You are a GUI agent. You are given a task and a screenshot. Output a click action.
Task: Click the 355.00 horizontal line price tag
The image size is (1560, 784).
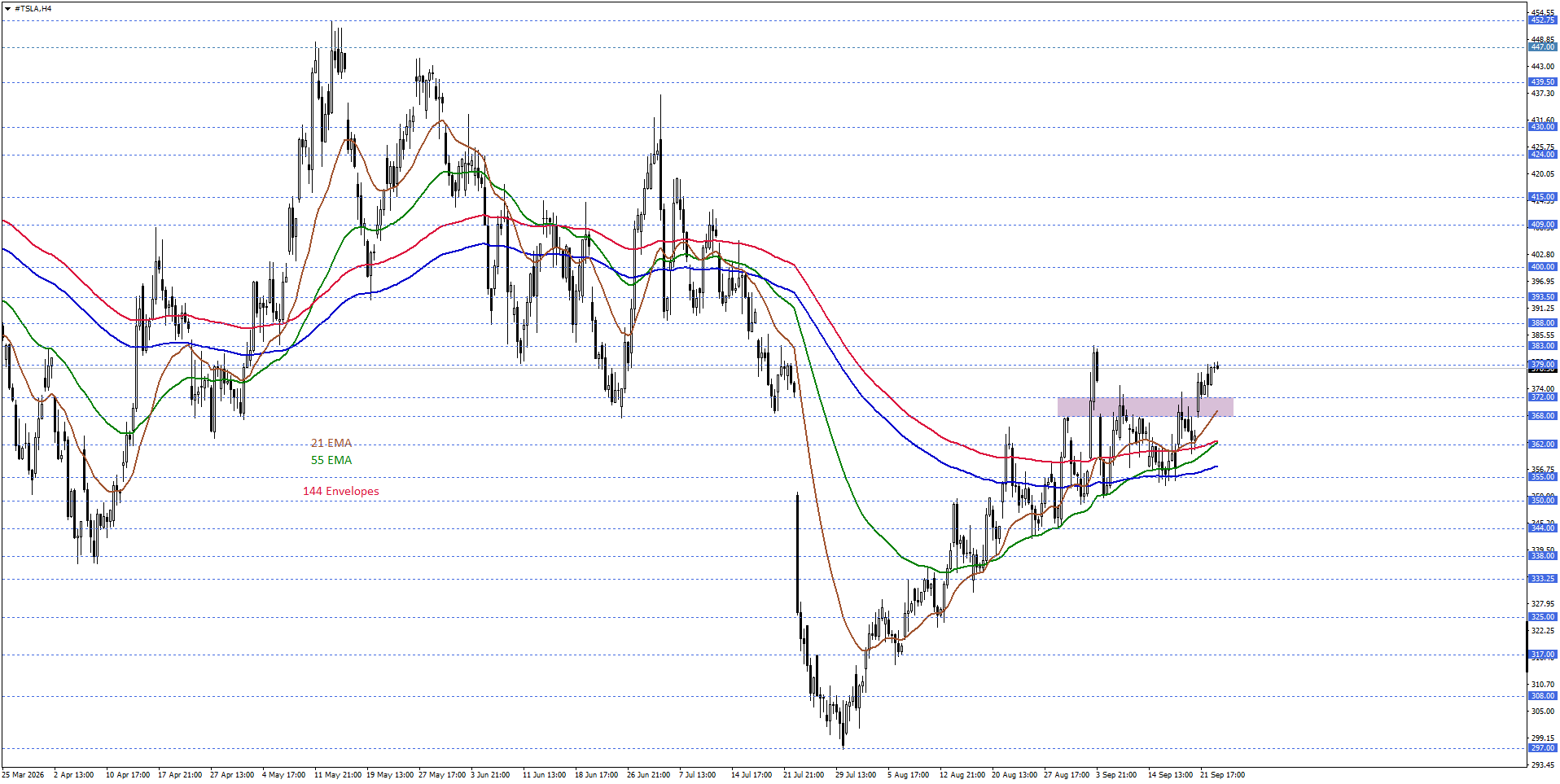pos(1543,477)
